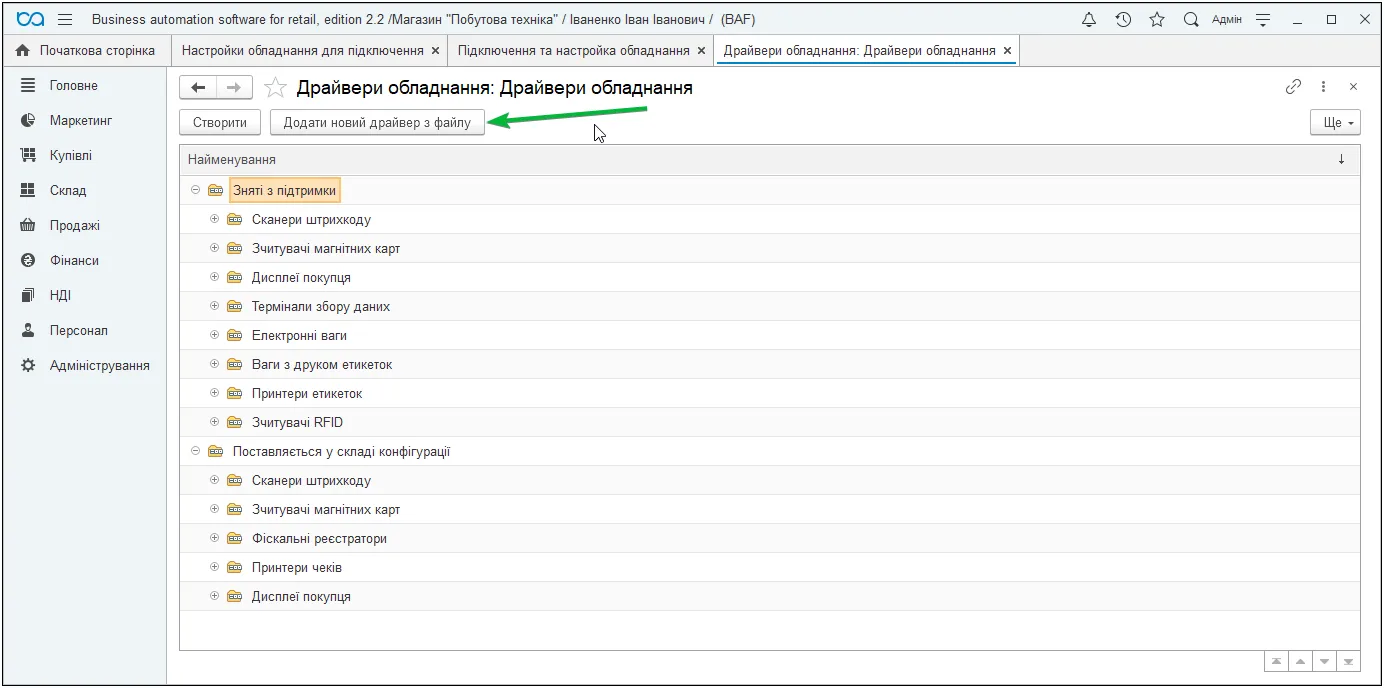
Task: Get link to this form
Action: (1293, 87)
